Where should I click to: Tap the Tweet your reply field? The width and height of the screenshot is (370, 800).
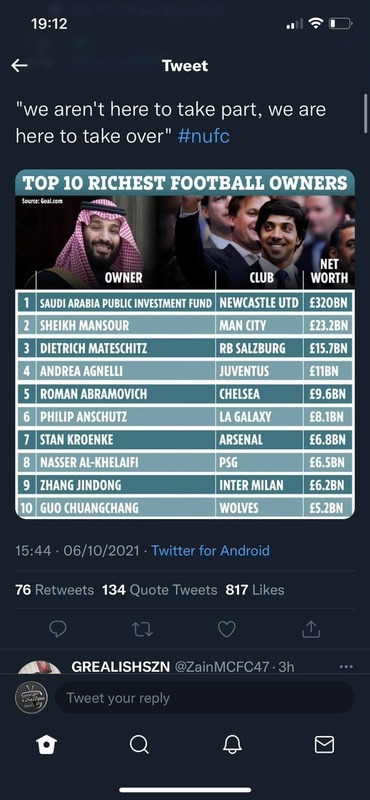point(205,697)
